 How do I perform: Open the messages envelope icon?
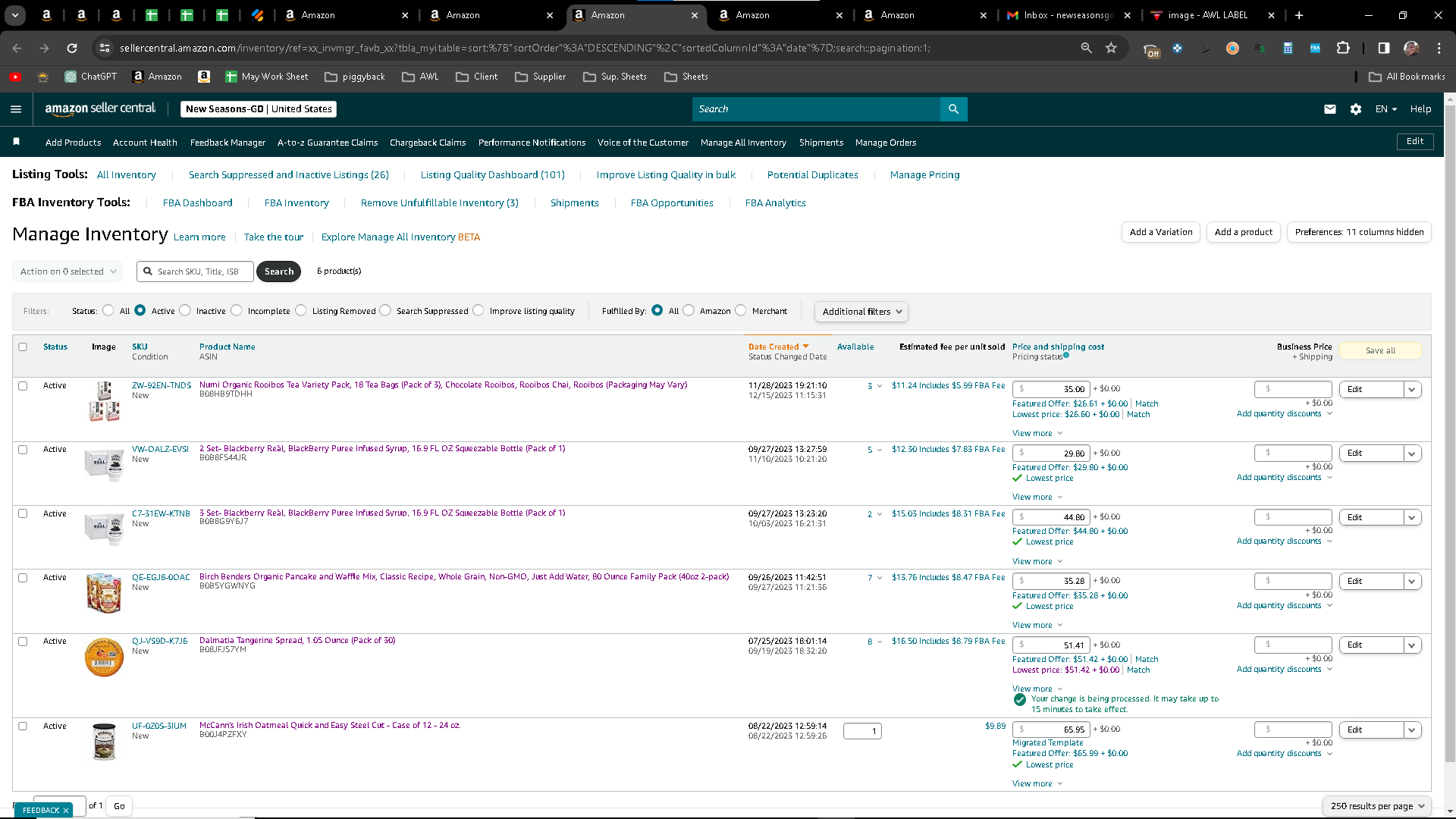click(x=1330, y=109)
